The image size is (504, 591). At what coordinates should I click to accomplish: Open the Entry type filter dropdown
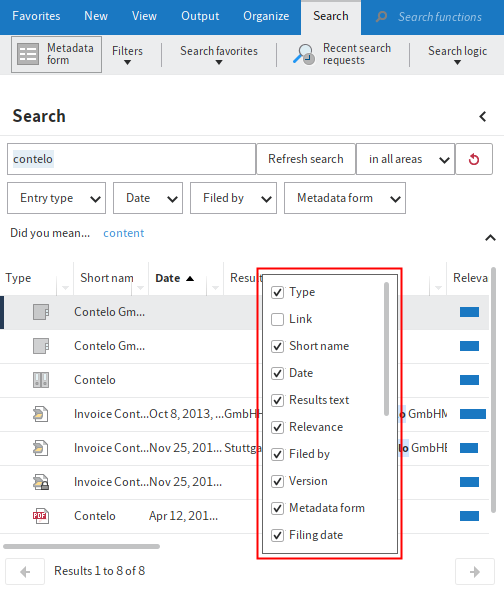point(57,198)
